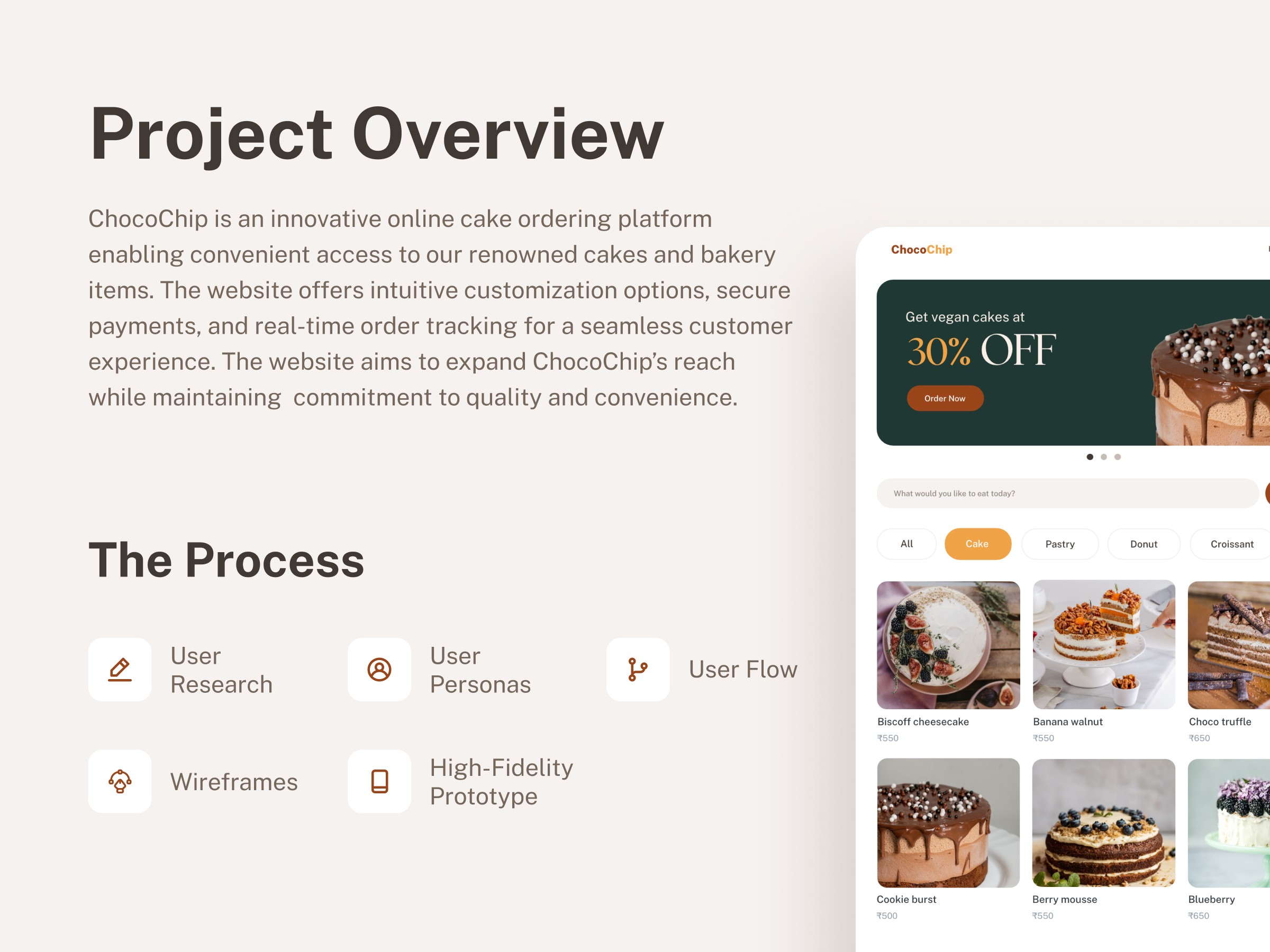Click the User Personas profile icon
The width and height of the screenshot is (1270, 952).
379,669
